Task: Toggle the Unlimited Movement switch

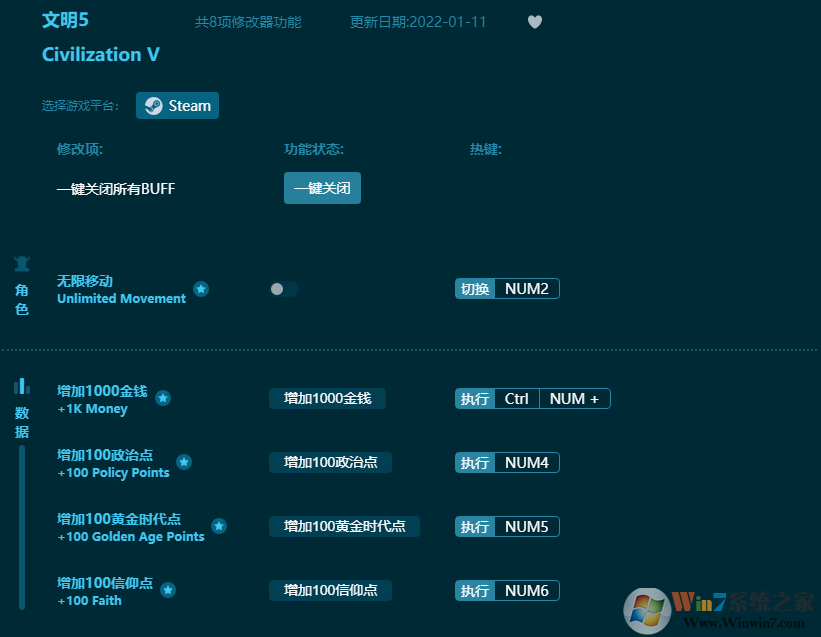Action: tap(284, 289)
